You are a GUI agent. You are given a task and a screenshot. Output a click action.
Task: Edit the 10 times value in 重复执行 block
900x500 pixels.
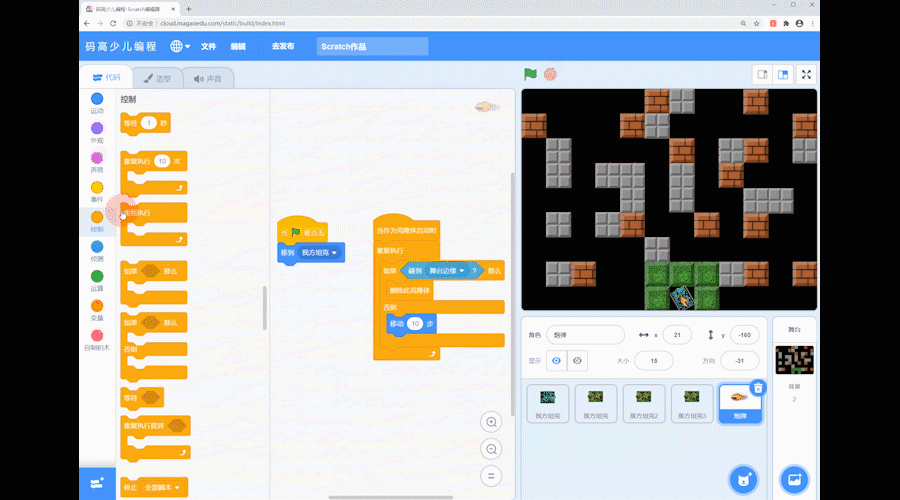click(x=162, y=161)
